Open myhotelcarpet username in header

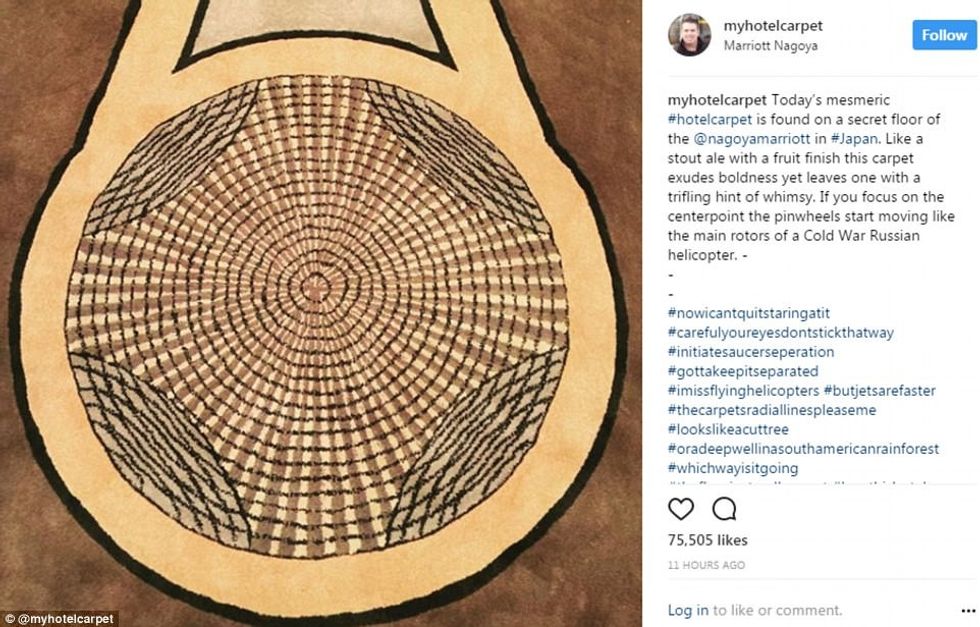(x=773, y=26)
